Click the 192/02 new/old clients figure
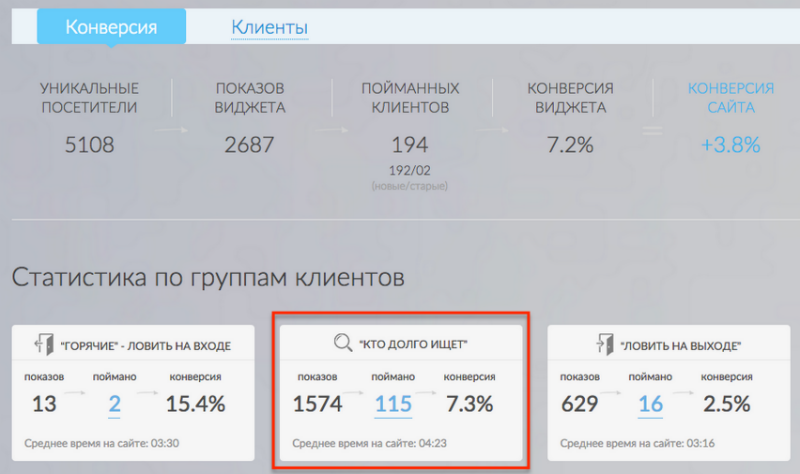Screen dimensions: 800x474 (x=410, y=170)
